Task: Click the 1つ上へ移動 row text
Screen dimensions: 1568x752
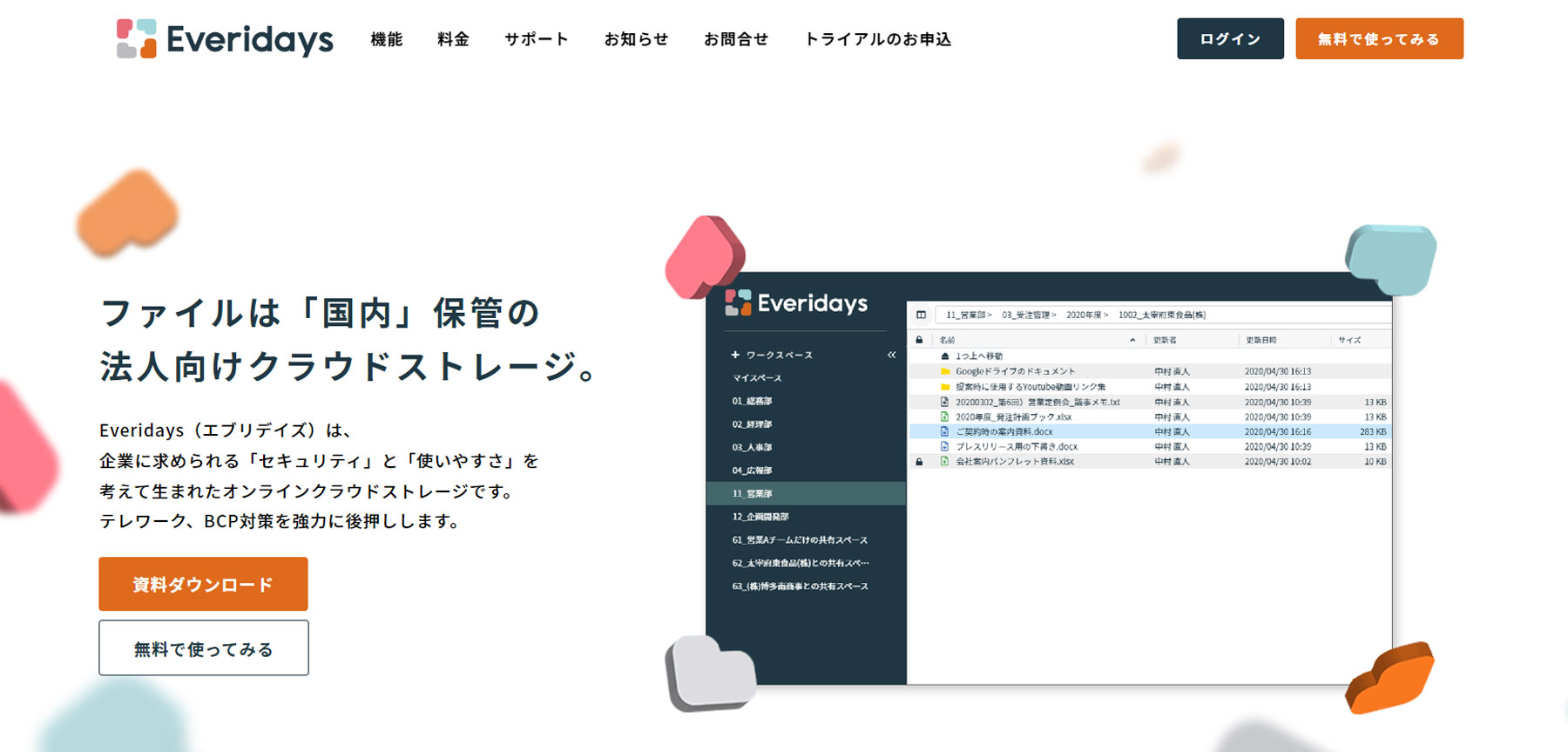Action: coord(979,356)
